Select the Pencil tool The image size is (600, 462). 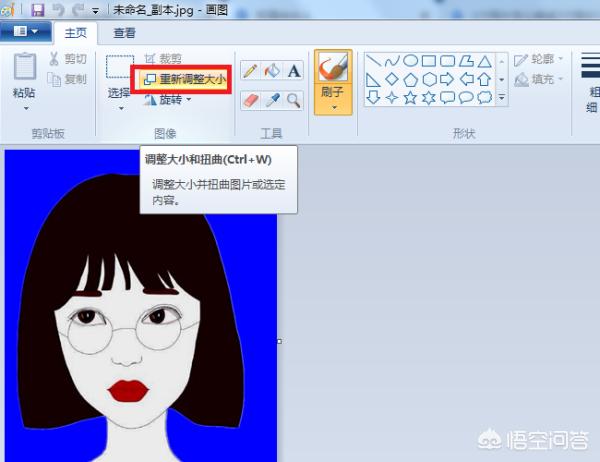pos(250,71)
